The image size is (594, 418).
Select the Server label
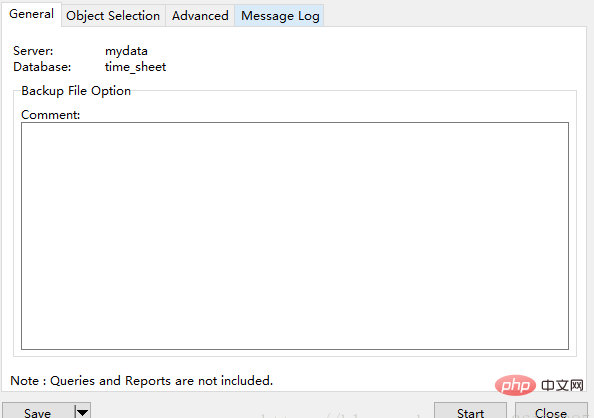(33, 51)
